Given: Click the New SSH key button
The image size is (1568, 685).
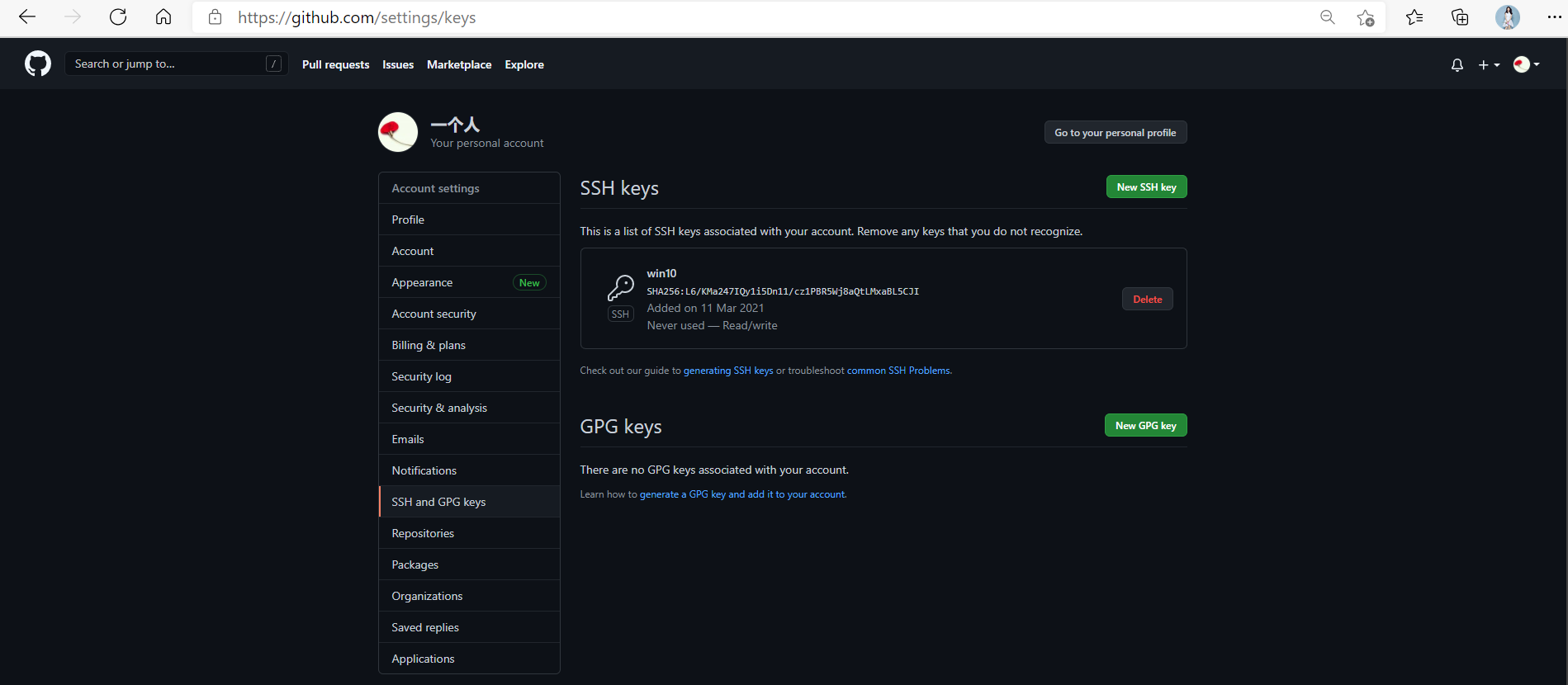Looking at the screenshot, I should [x=1146, y=187].
